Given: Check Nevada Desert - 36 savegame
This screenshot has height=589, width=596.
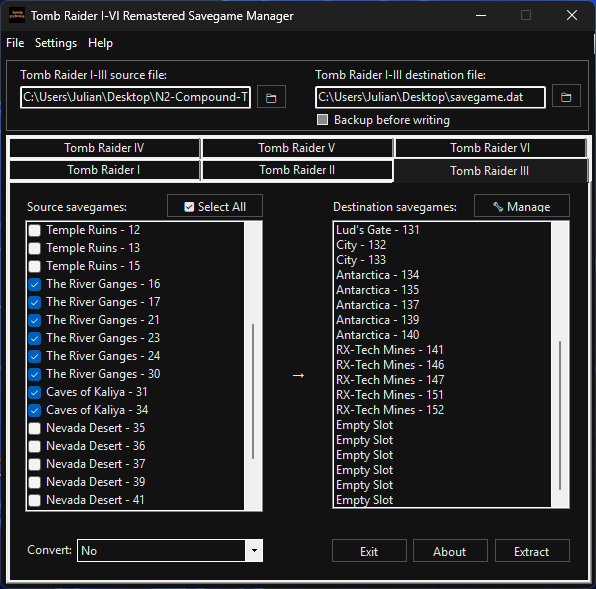Looking at the screenshot, I should point(35,446).
